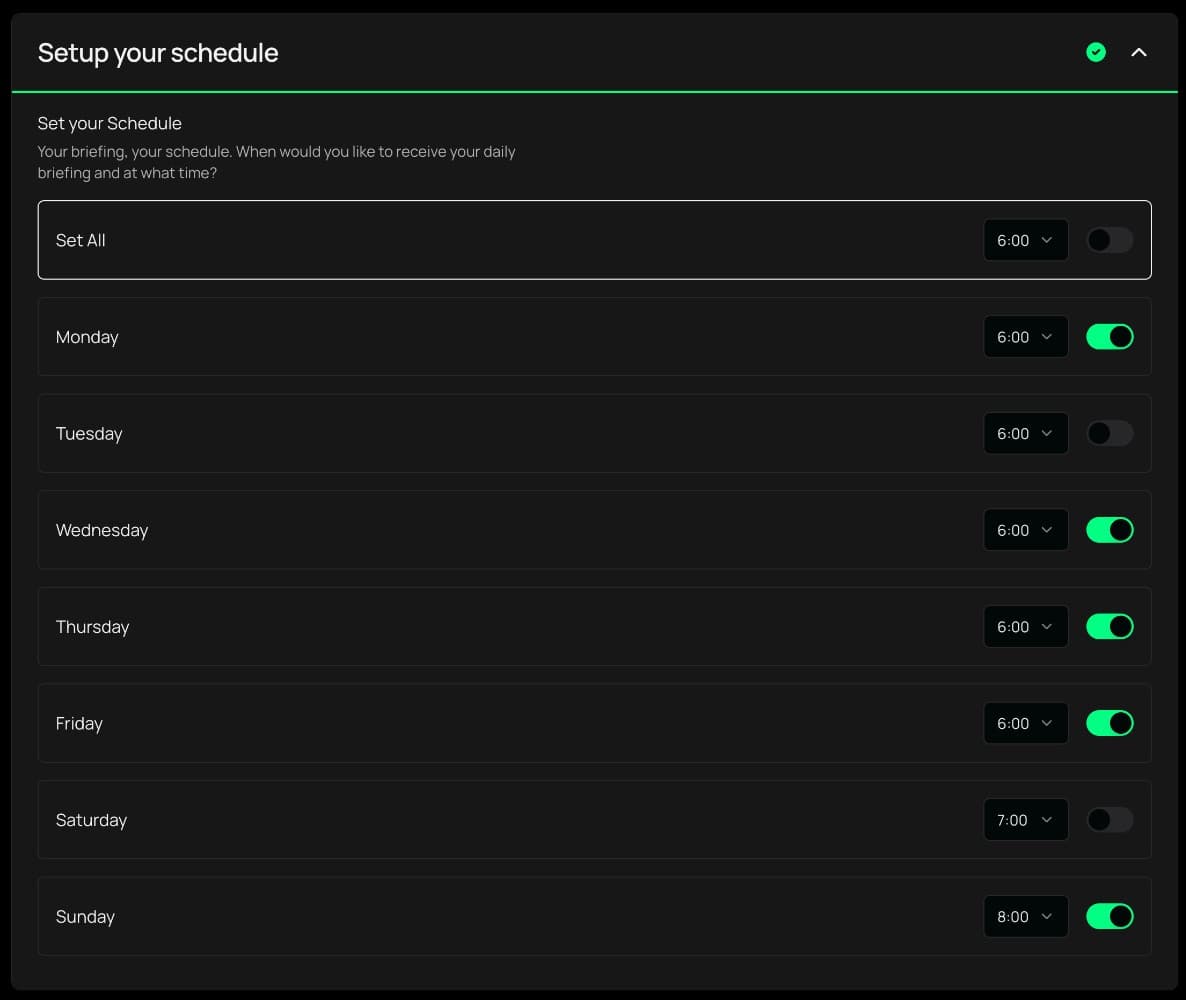Viewport: 1186px width, 1000px height.
Task: Disable the Monday briefing toggle
Action: pos(1109,337)
